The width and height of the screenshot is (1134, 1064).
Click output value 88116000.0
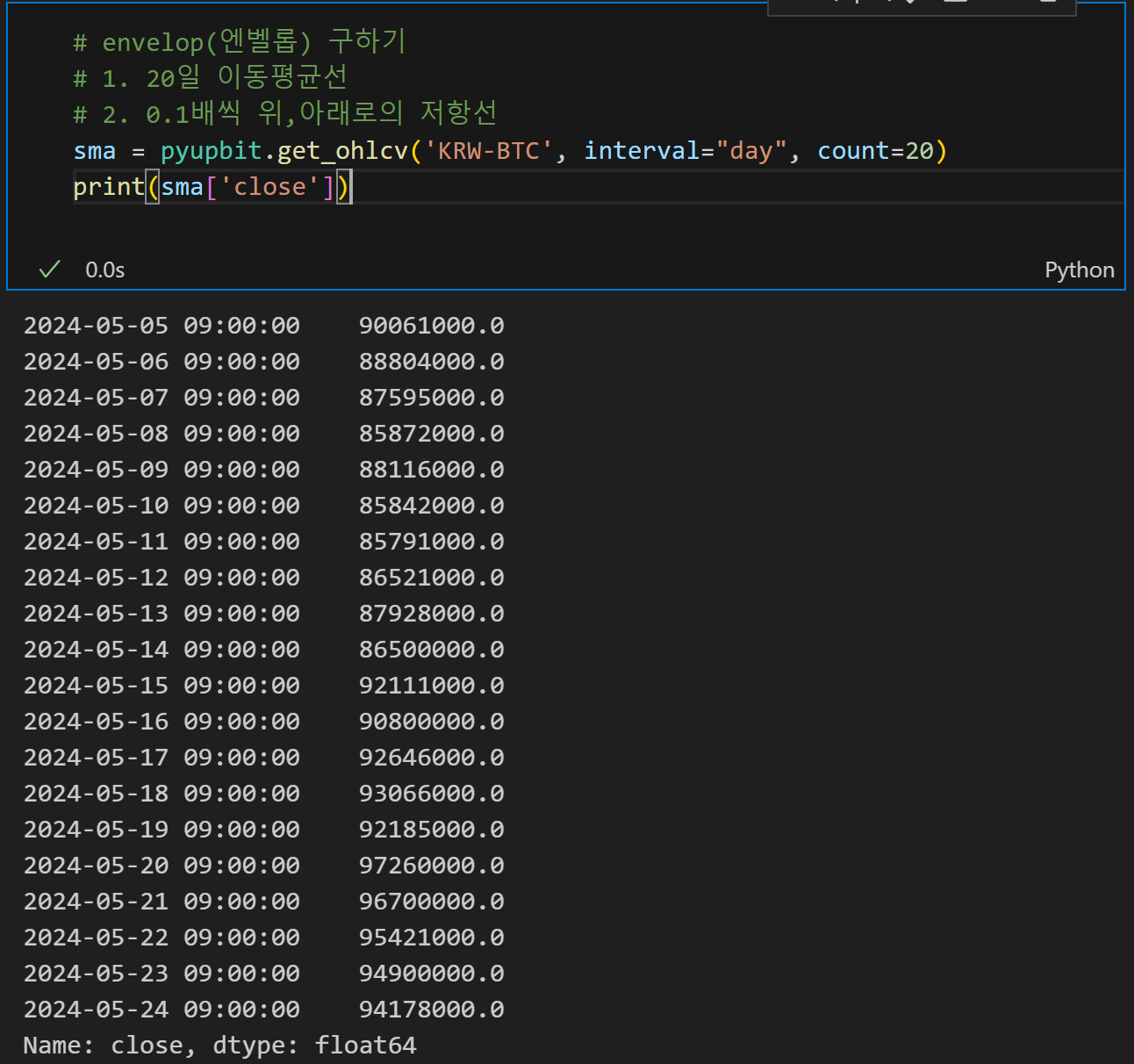(x=432, y=470)
